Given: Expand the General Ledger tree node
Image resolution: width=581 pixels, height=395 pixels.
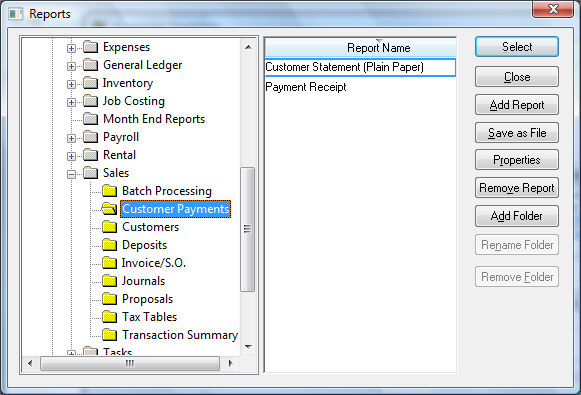Looking at the screenshot, I should (x=72, y=66).
